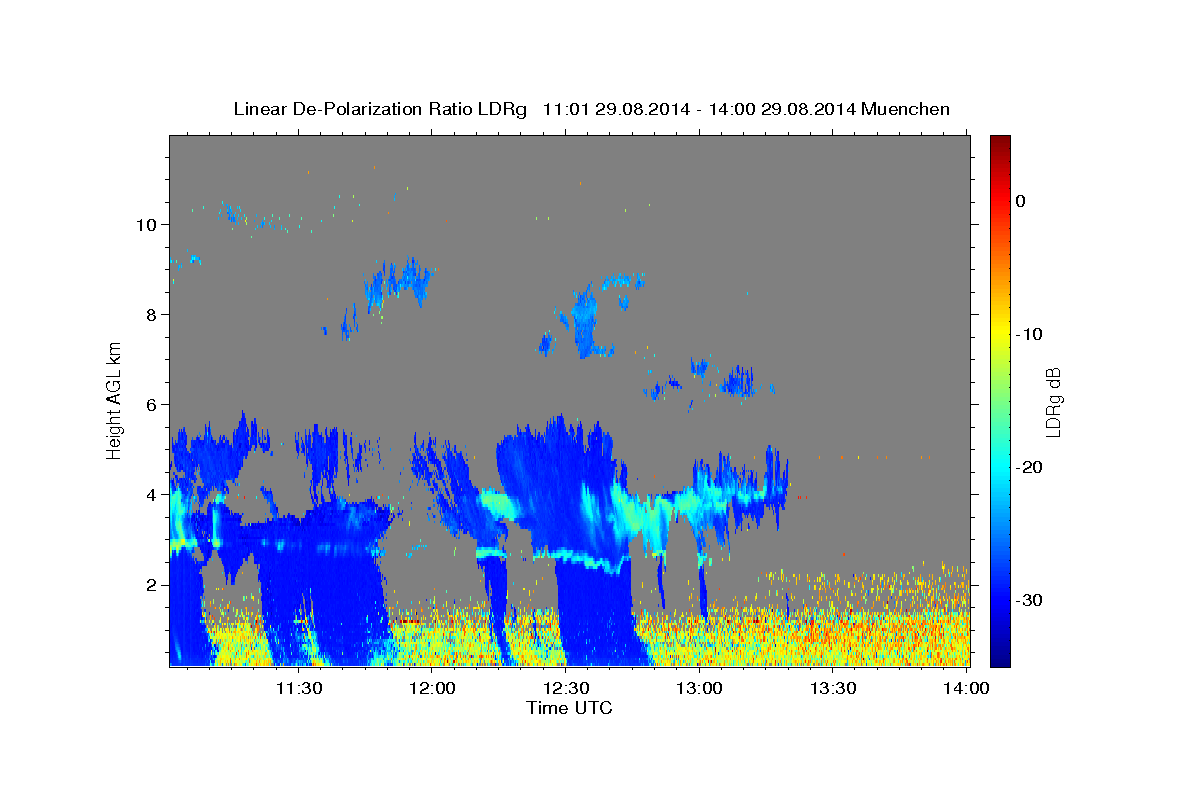The width and height of the screenshot is (1200, 800).
Task: Click the height tick label '8'
Action: tap(151, 314)
